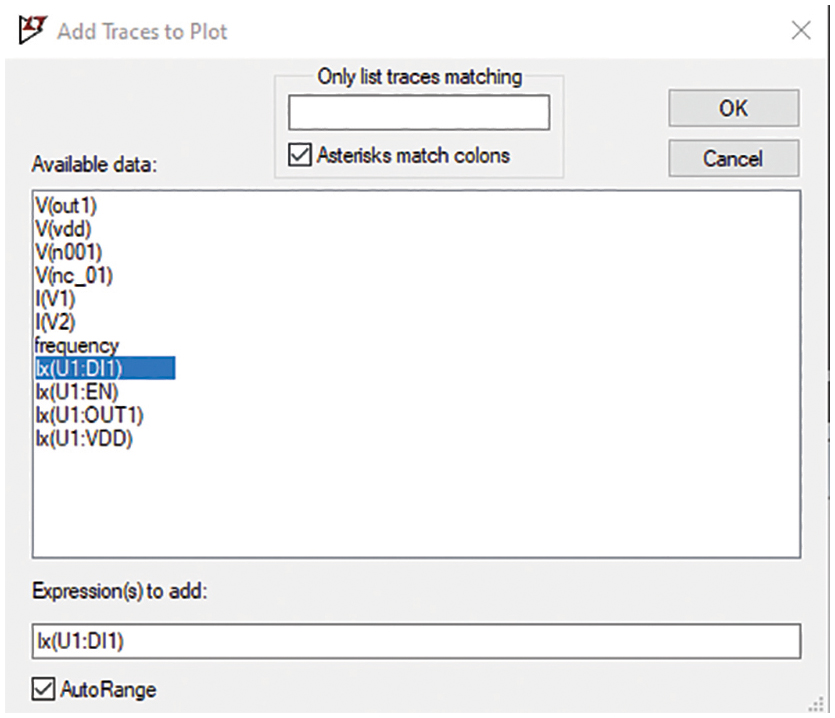The image size is (835, 718).
Task: Select Ix(U1:EN) in the list
Action: [x=77, y=392]
